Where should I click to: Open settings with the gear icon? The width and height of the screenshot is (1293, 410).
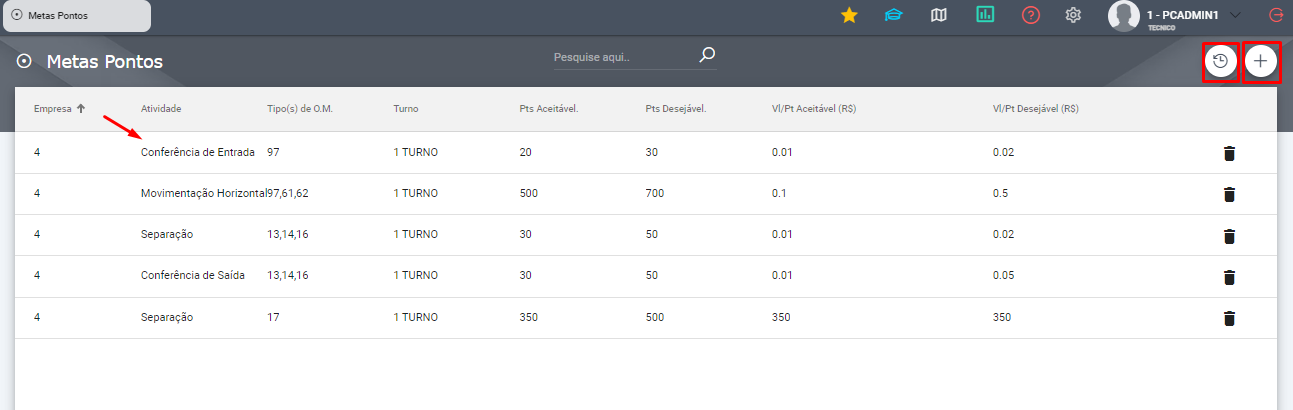(x=1074, y=15)
